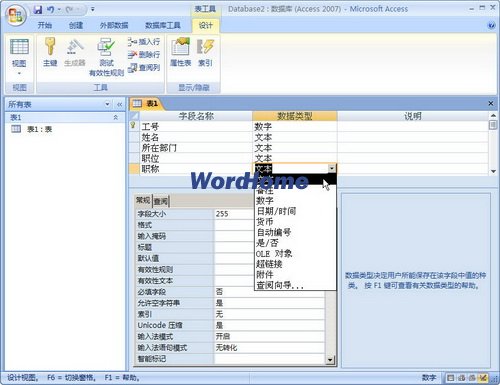Click the 数字 data type of 工号 row
This screenshot has height=385, width=500.
pyautogui.click(x=295, y=127)
